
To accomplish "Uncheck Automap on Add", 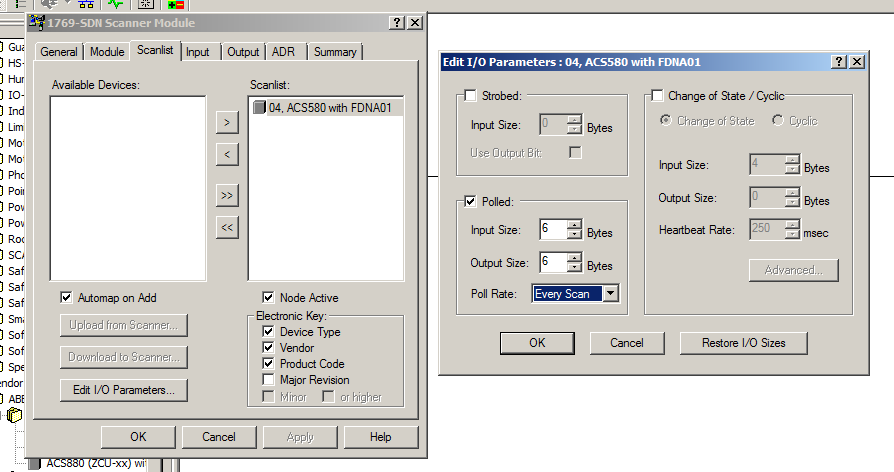I will coord(67,297).
